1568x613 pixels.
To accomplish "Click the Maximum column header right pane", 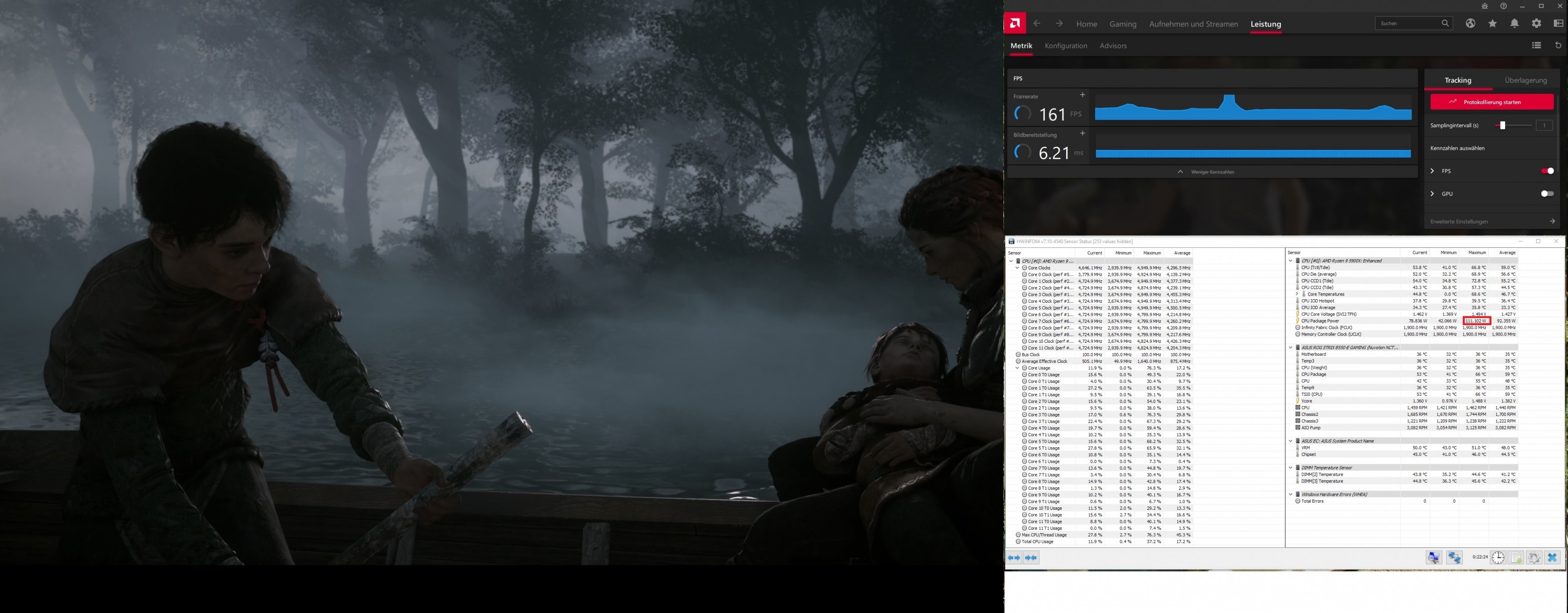I will (x=1477, y=252).
